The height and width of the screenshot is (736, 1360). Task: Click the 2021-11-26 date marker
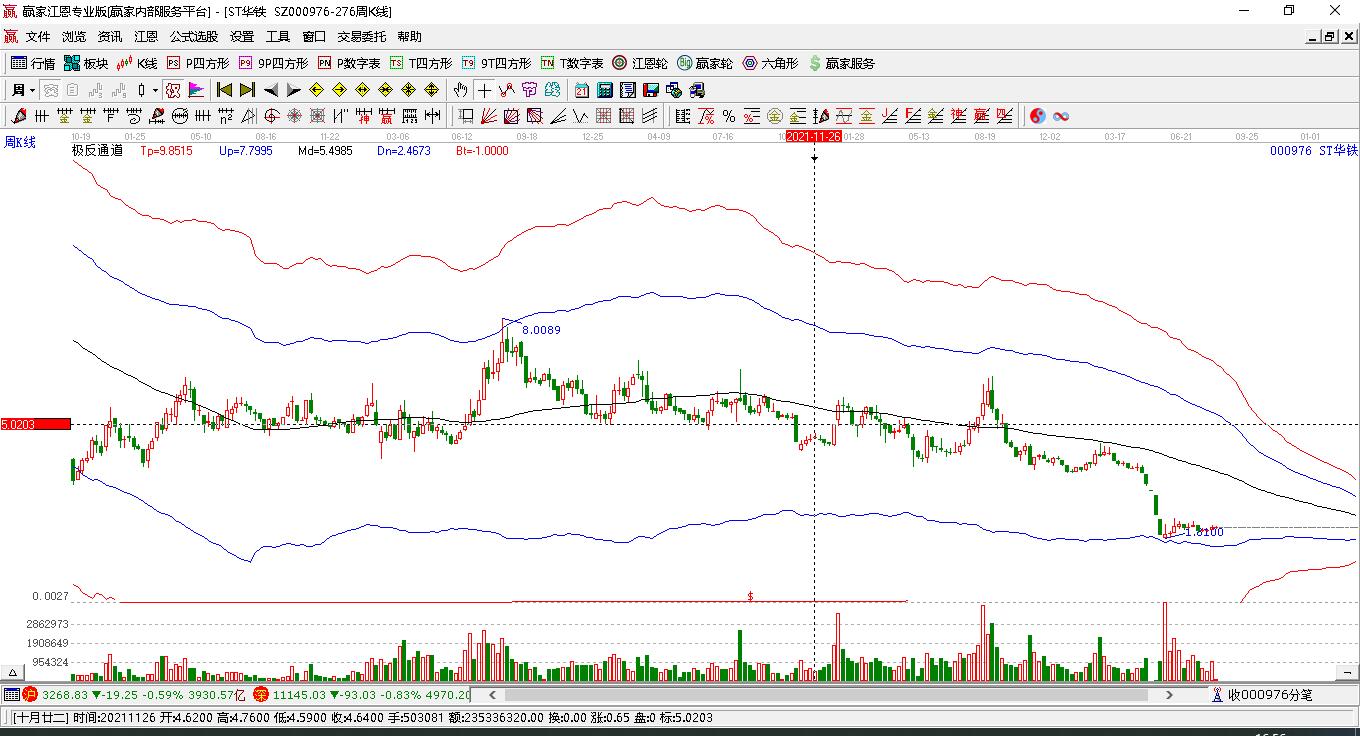coord(814,136)
